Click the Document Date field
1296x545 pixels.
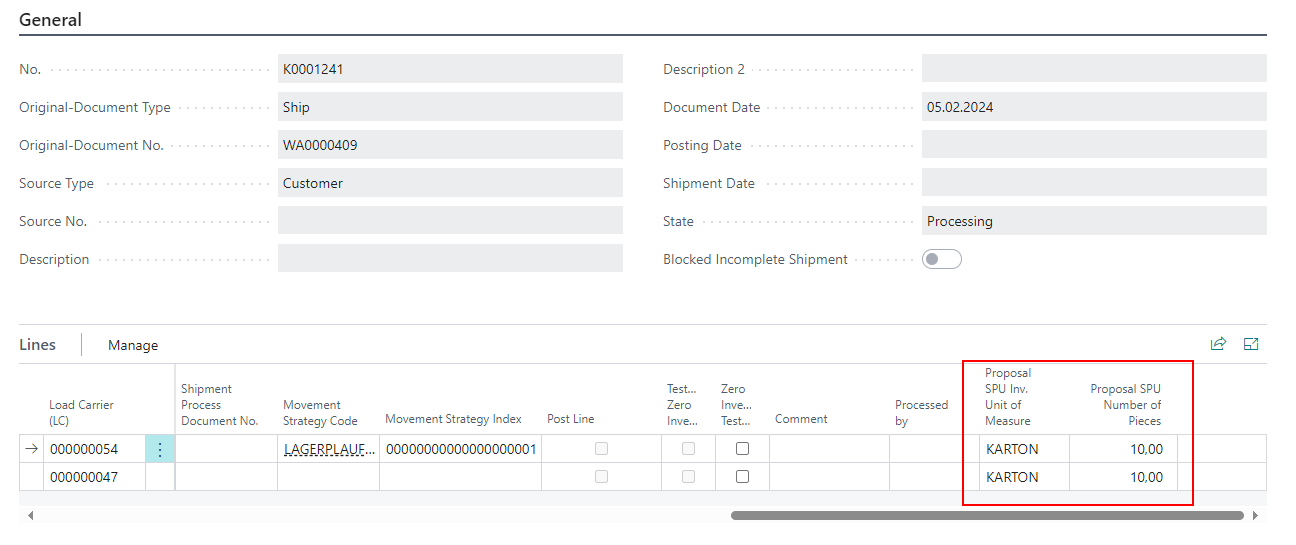click(x=1093, y=107)
